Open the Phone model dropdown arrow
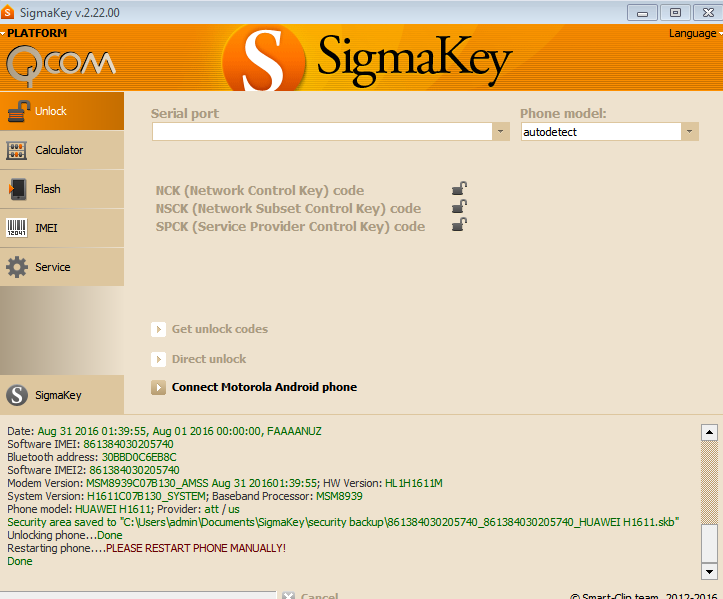This screenshot has height=599, width=723. [689, 132]
